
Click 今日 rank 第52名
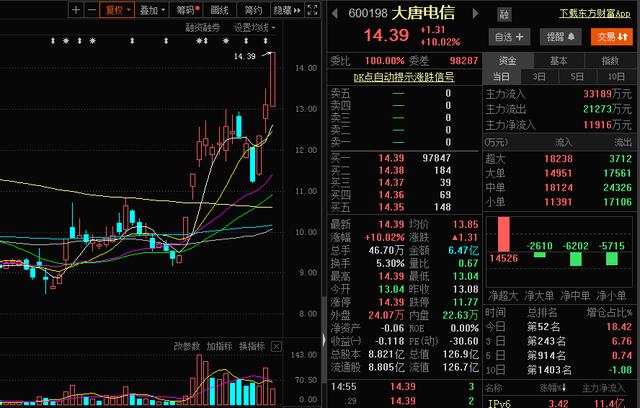click(543, 327)
